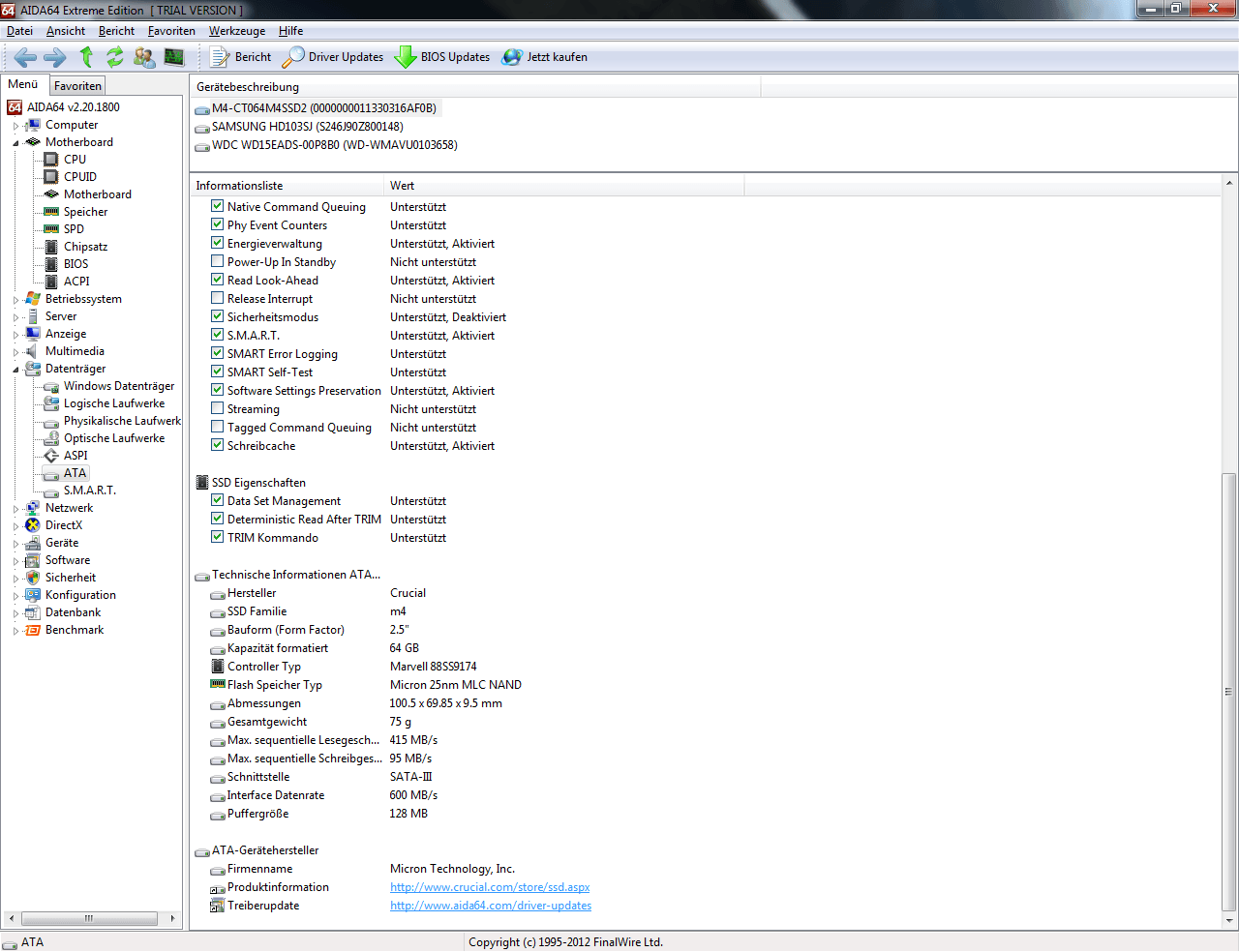Open the Werkzeuge menu

(x=237, y=31)
